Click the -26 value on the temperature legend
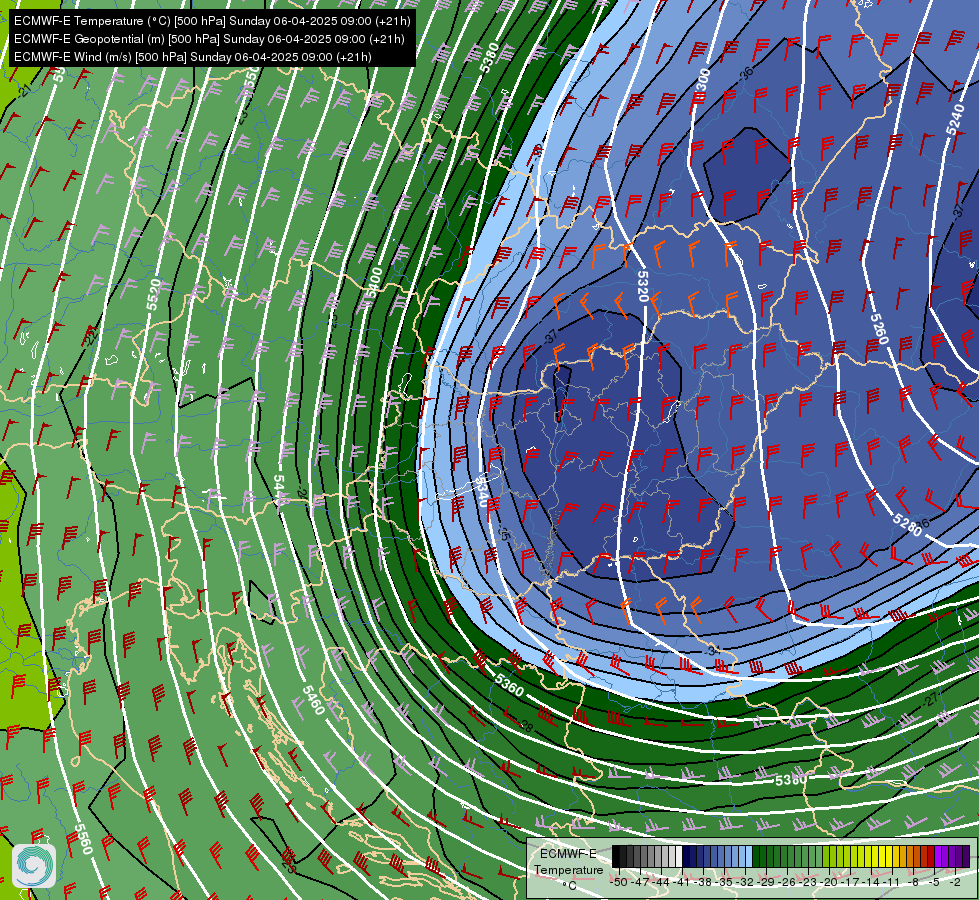979x900 pixels. [x=787, y=882]
